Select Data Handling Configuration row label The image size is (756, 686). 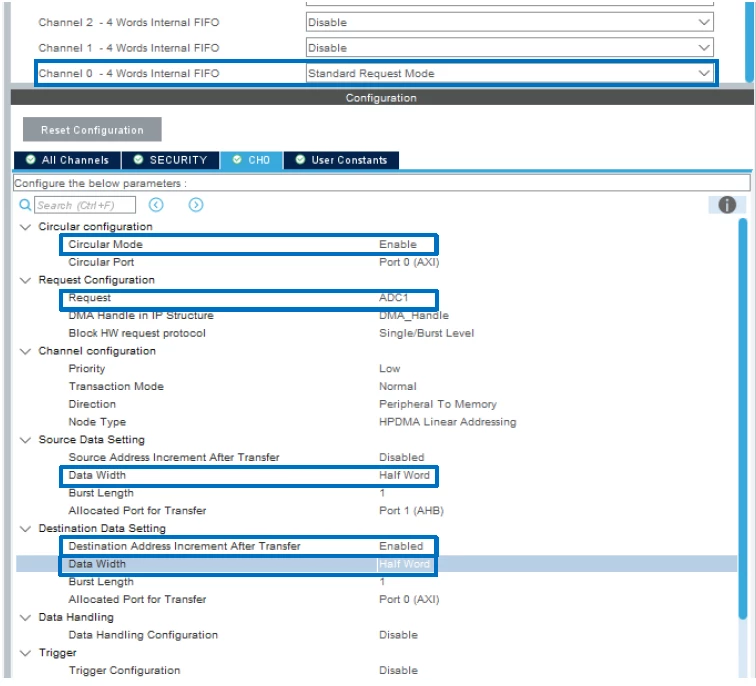143,635
